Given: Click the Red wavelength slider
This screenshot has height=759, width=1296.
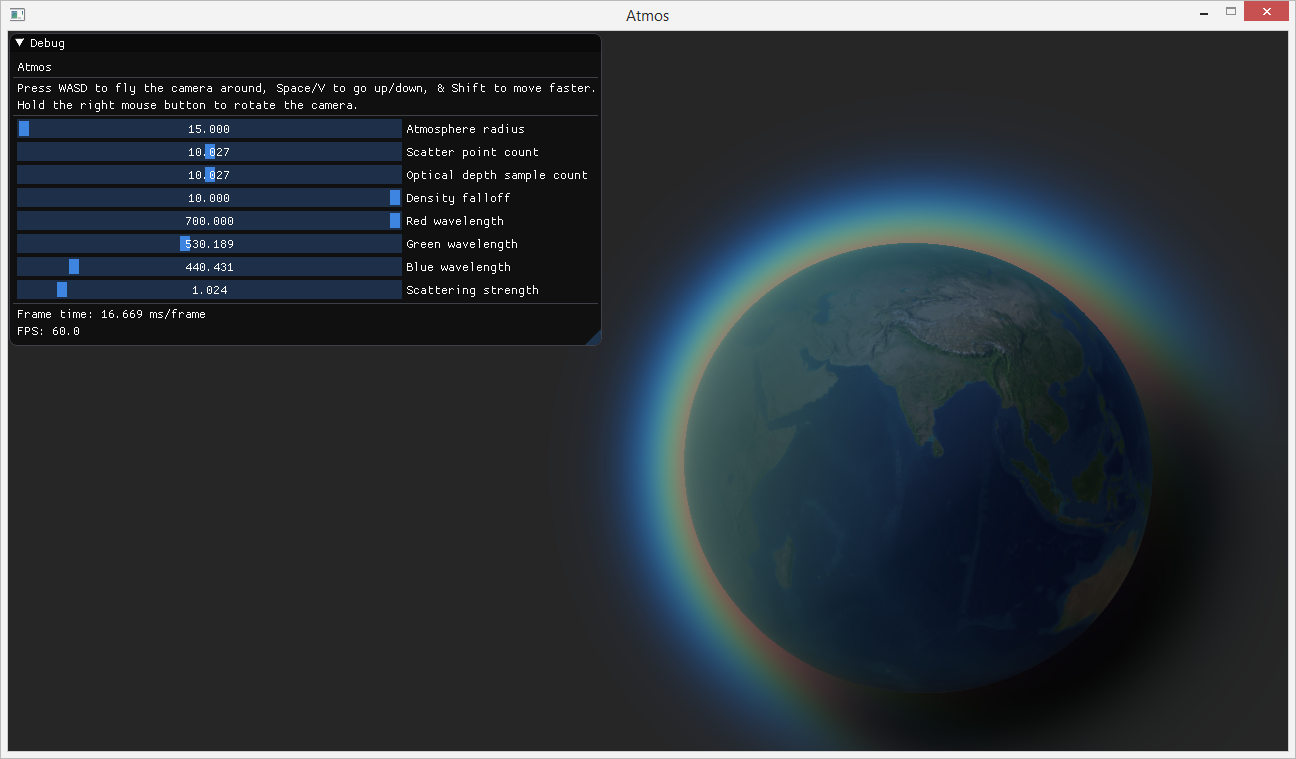Looking at the screenshot, I should point(209,221).
